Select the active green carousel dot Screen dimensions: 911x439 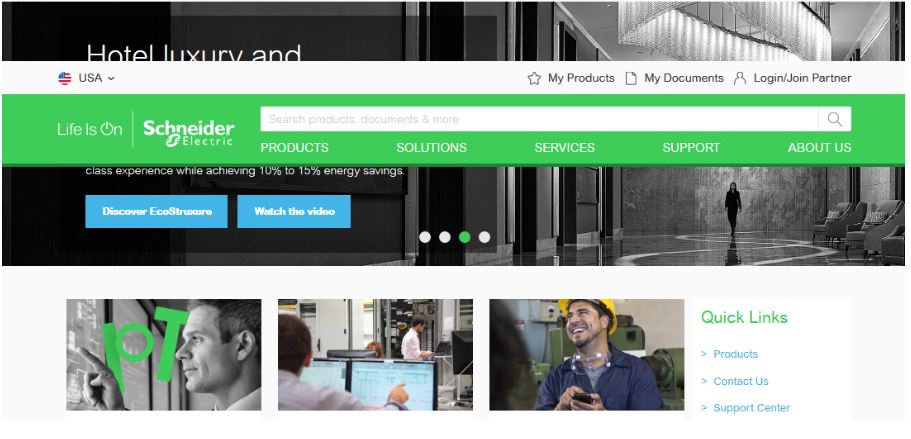pyautogui.click(x=464, y=237)
